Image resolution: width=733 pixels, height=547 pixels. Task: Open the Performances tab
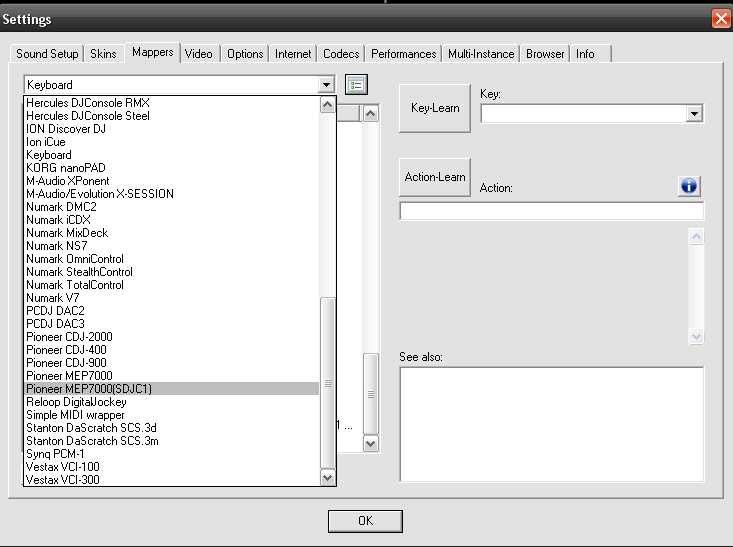point(404,54)
